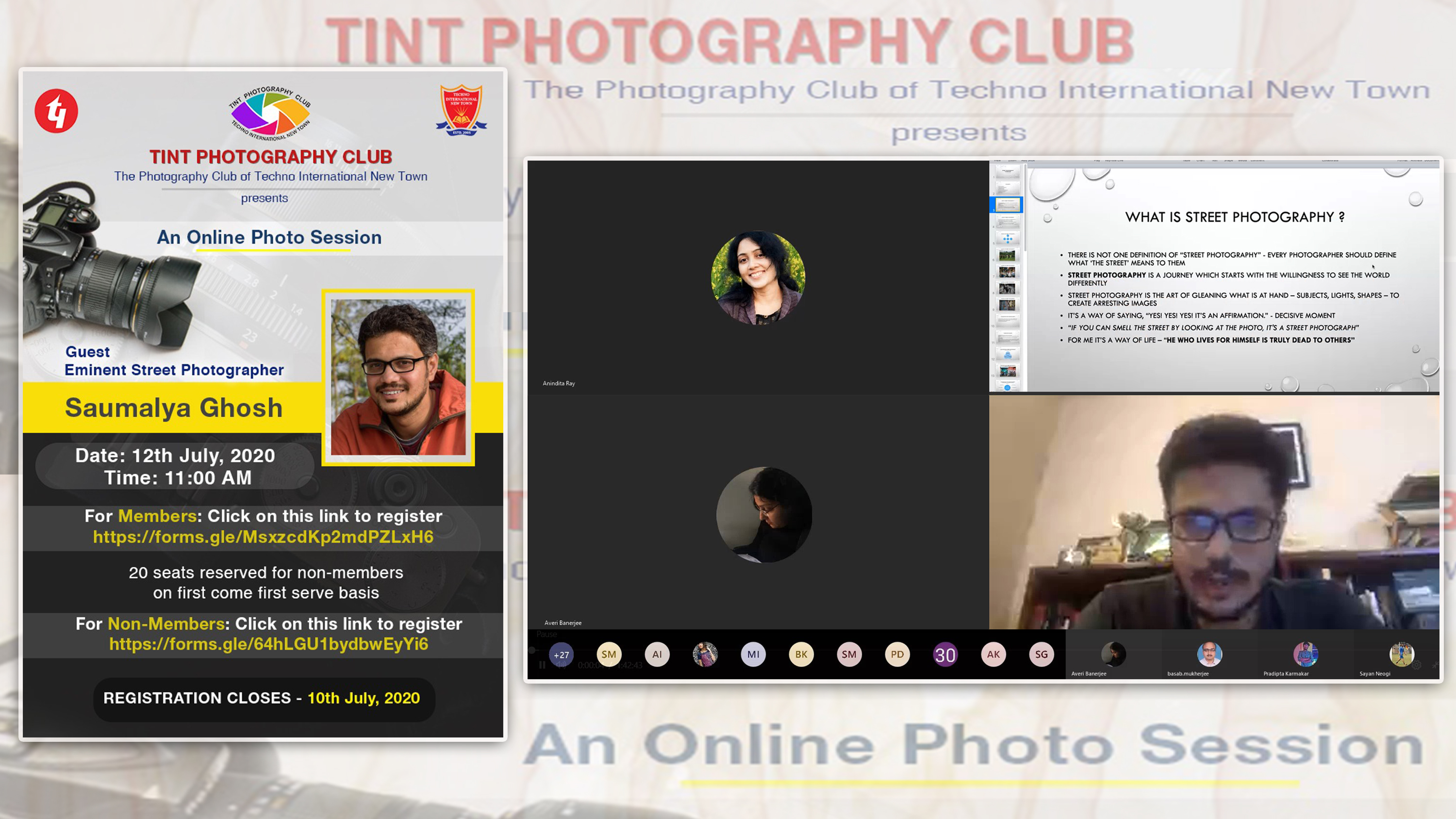Select highlighted slide 3 thumbnail
Image resolution: width=1456 pixels, height=819 pixels.
pos(1008,205)
